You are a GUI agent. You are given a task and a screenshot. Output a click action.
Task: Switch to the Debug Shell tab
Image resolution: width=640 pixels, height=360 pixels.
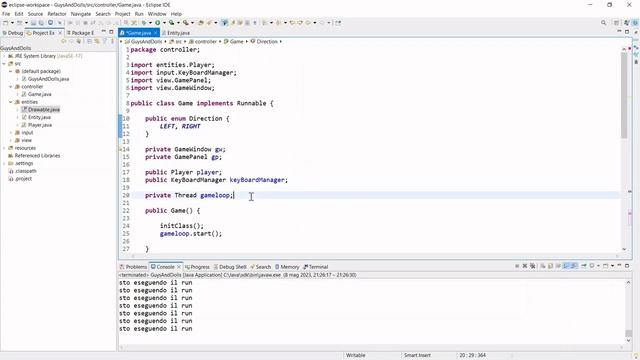coord(230,267)
